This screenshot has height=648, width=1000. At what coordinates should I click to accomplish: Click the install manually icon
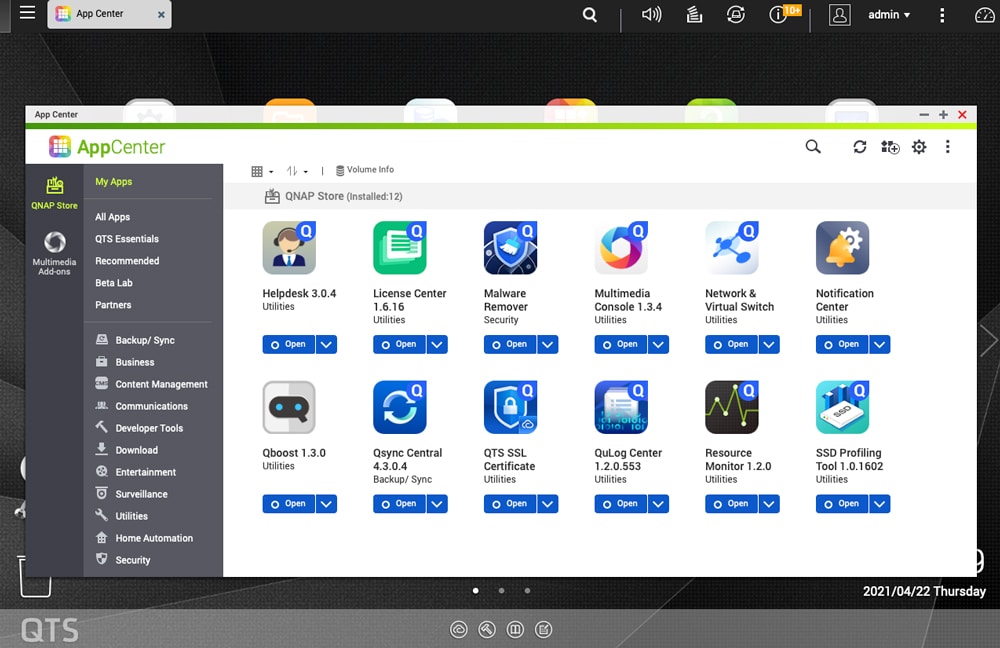pyautogui.click(x=890, y=147)
